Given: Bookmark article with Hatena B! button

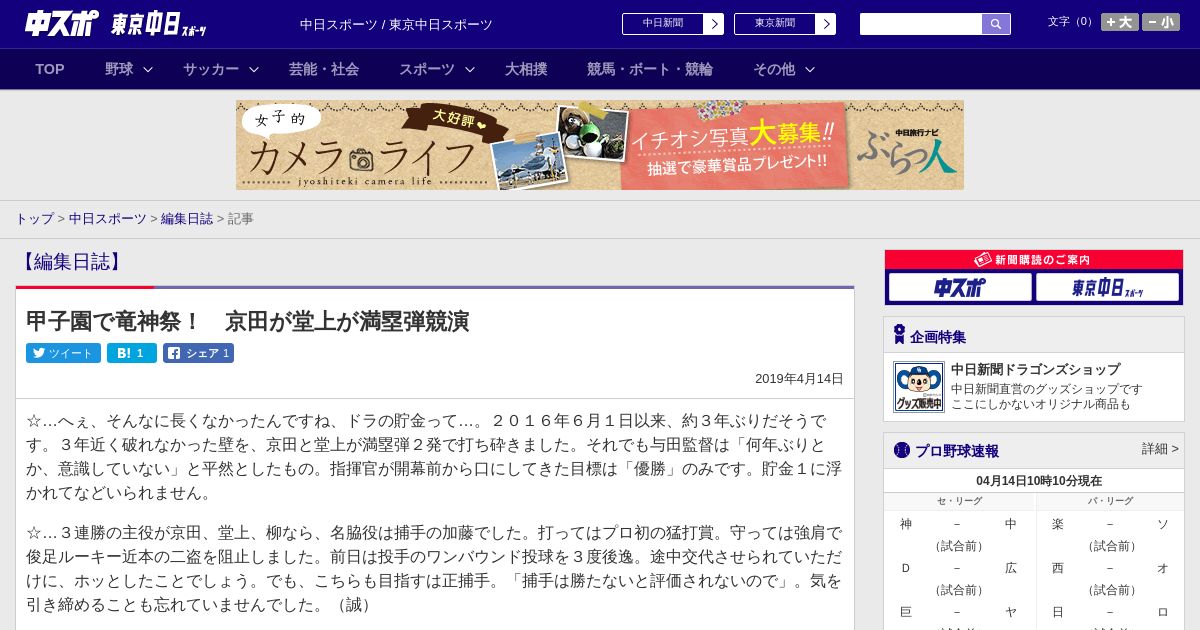Looking at the screenshot, I should [132, 353].
